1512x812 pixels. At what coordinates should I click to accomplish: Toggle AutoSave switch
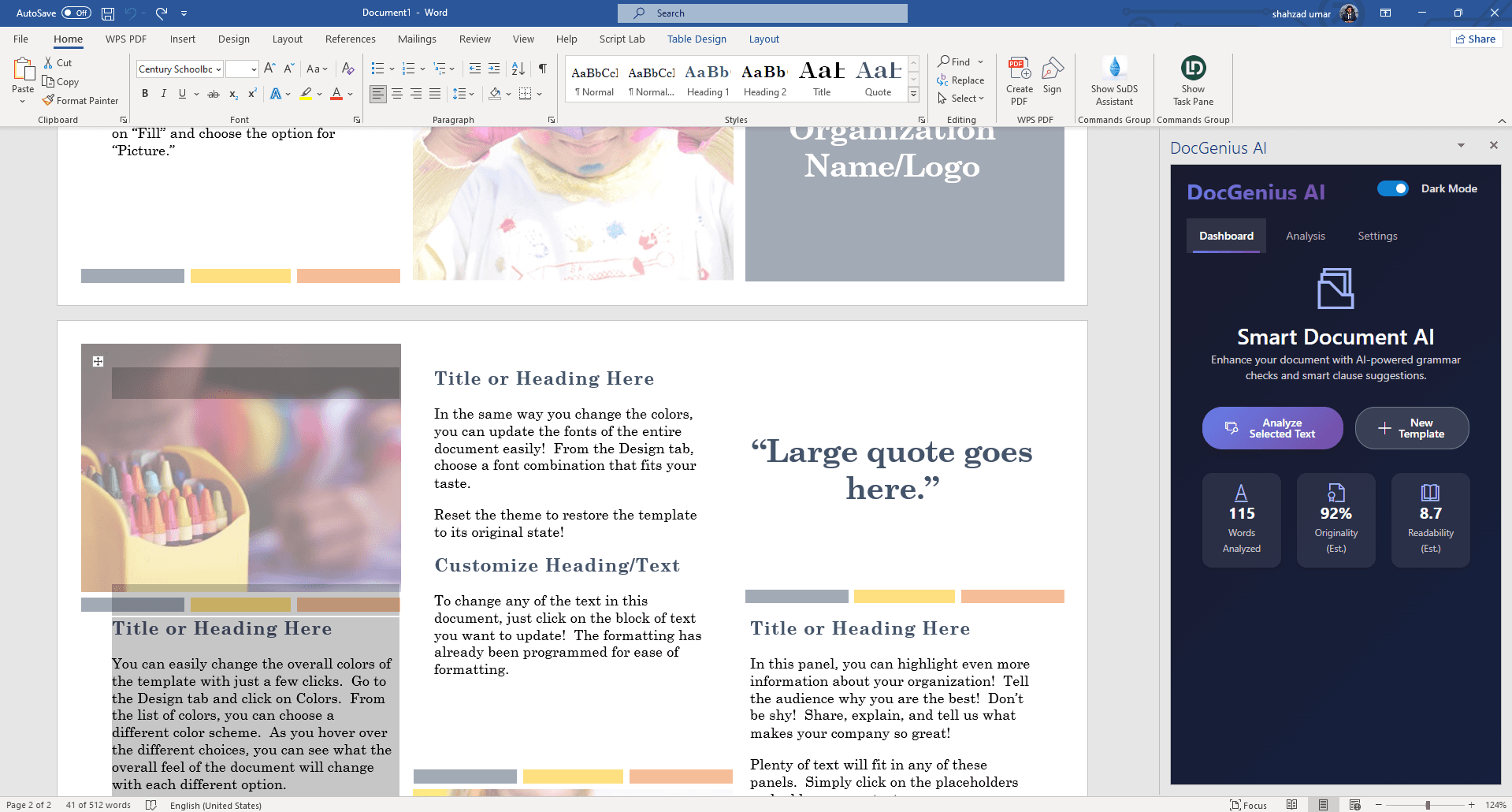[x=76, y=13]
